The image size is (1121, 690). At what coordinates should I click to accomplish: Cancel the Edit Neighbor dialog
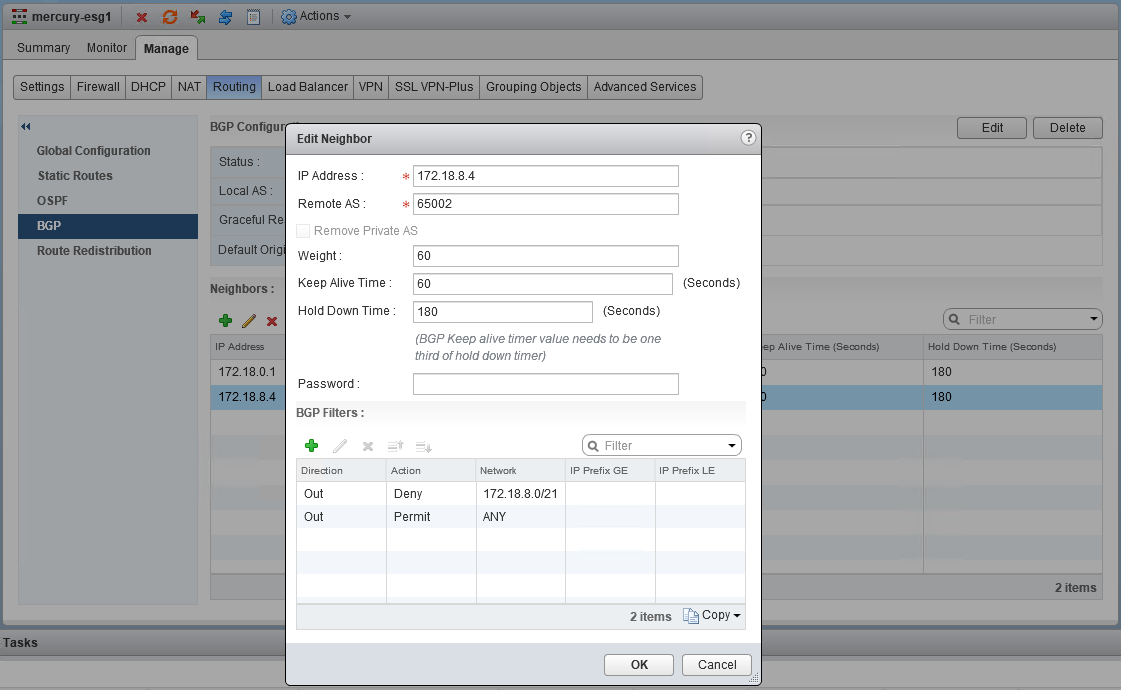coord(716,665)
